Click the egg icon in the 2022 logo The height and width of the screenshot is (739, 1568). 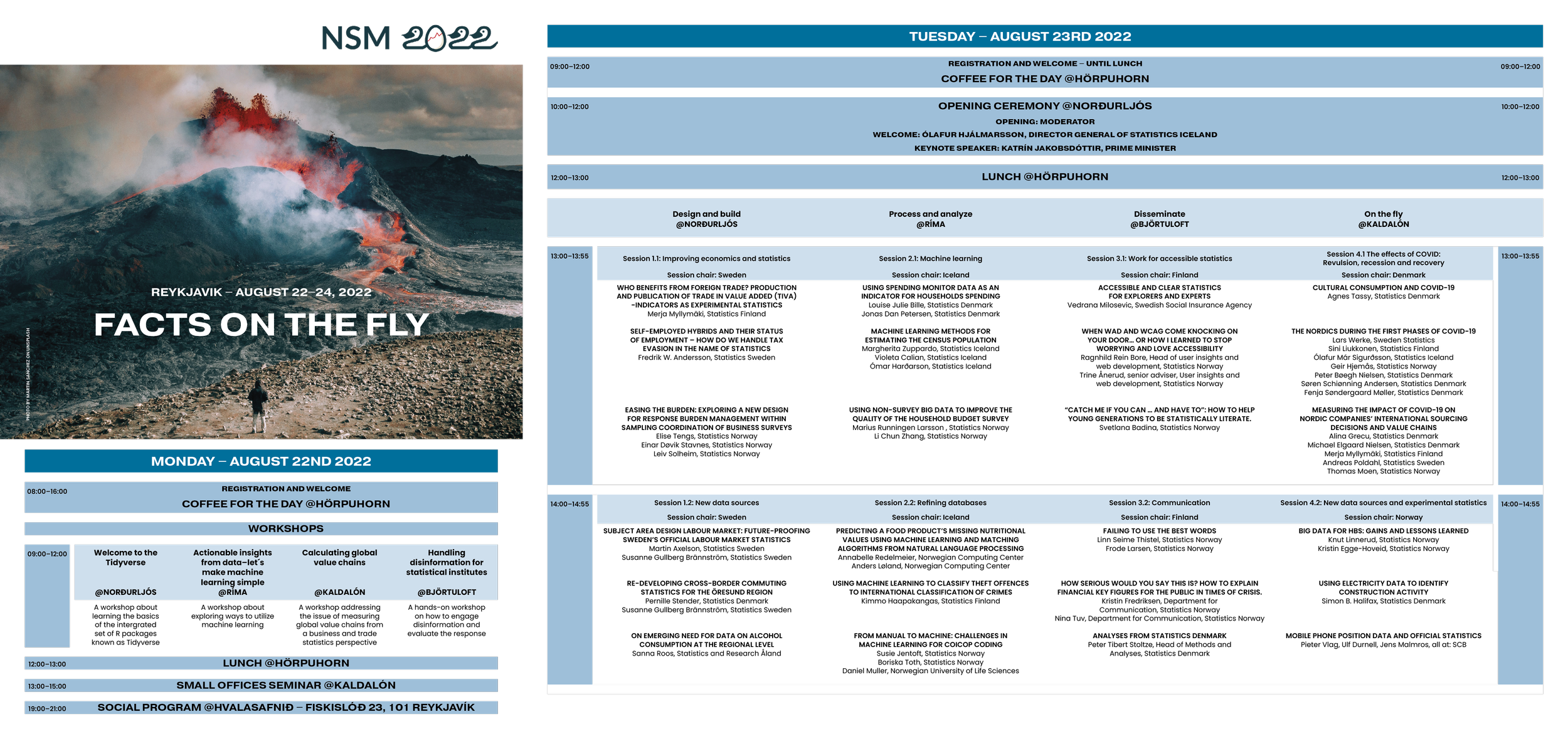(435, 39)
